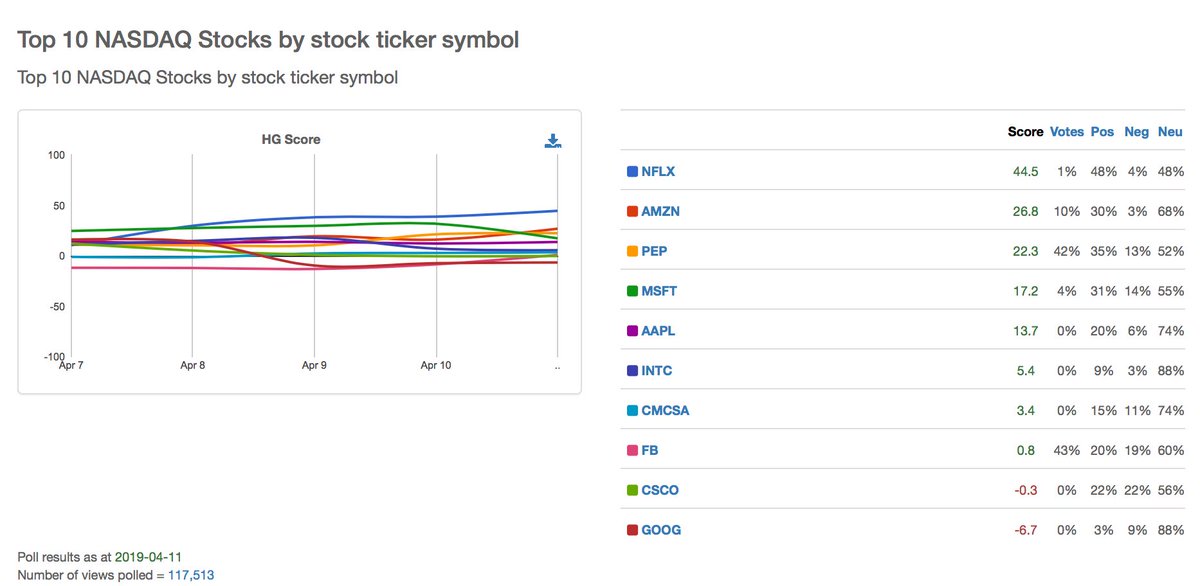Viewport: 1200px width, 586px height.
Task: Click the AAPL score value 13.7
Action: 1026,331
